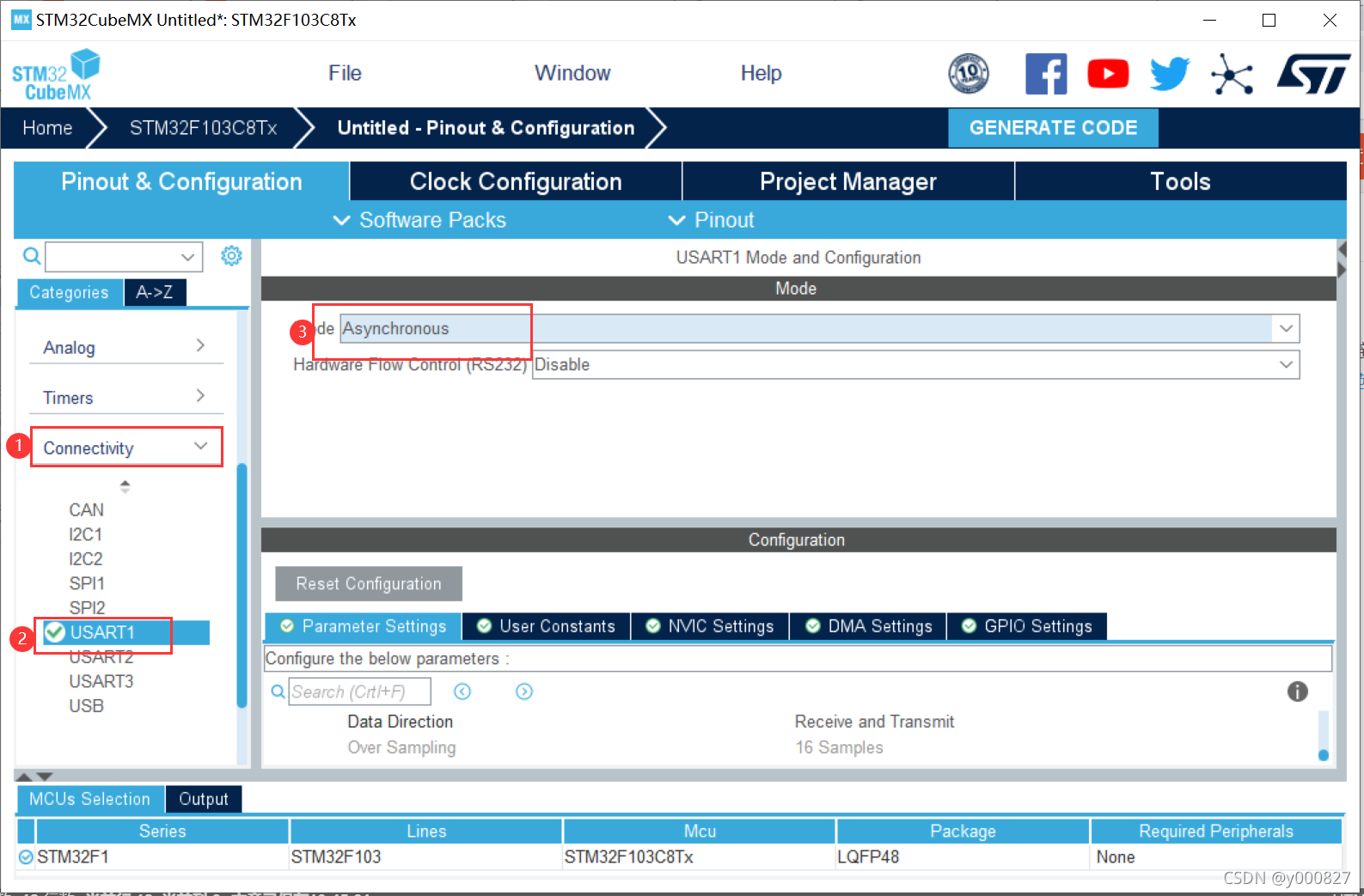Expand the Software Packs menu
Screen dimensions: 1364x896
click(x=419, y=221)
